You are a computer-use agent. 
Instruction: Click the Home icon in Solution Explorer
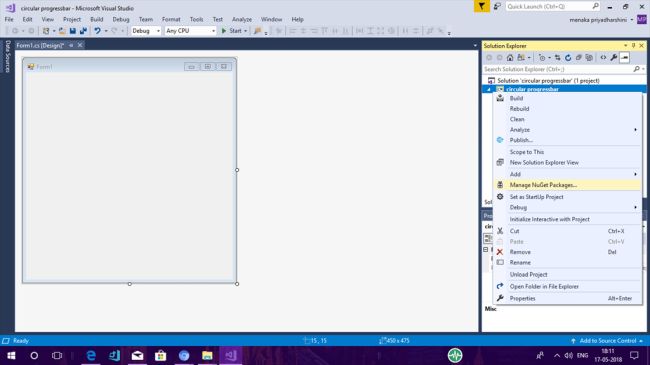(x=510, y=58)
